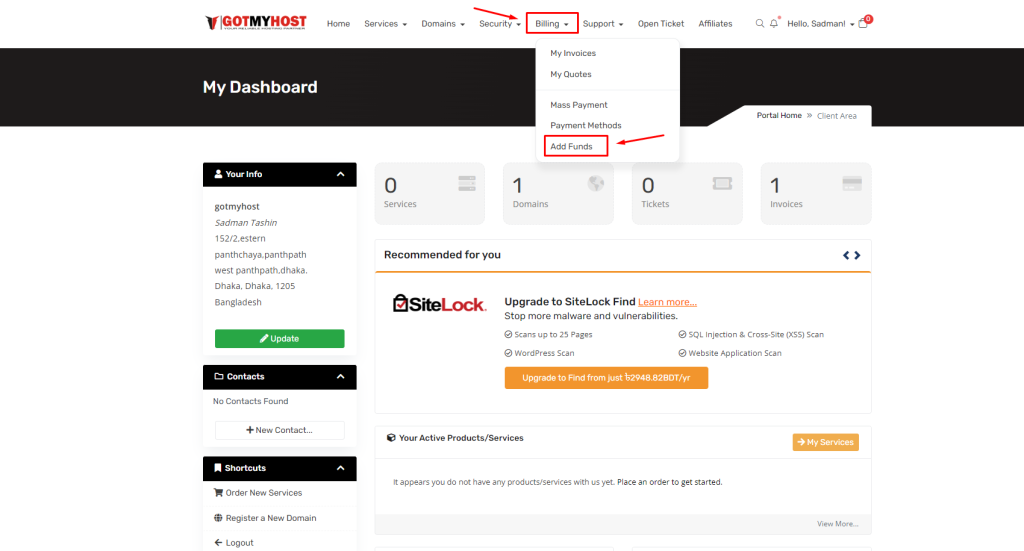Expand the Domains dropdown menu

(443, 23)
